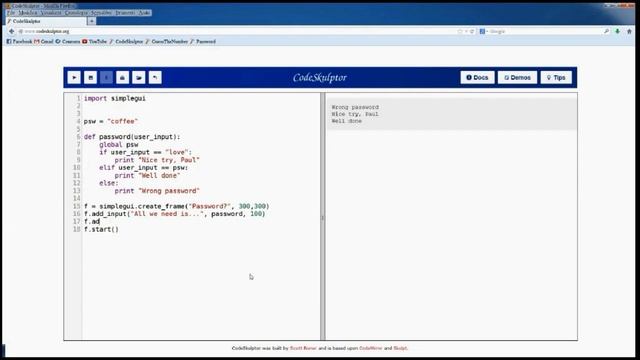Open the Coursera bookmark
640x360 pixels.
click(x=68, y=41)
